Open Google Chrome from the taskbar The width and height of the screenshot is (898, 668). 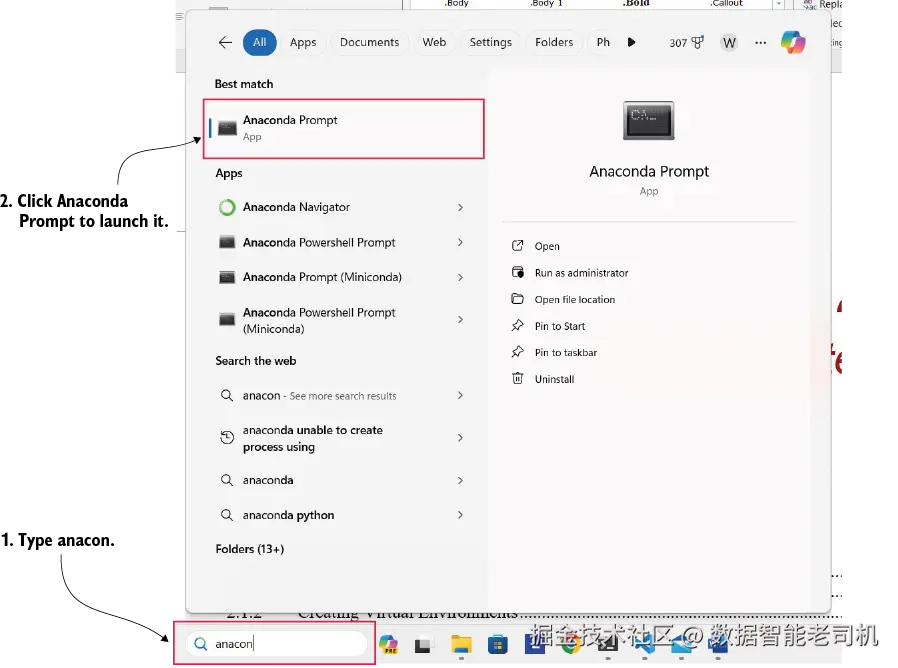(x=570, y=645)
